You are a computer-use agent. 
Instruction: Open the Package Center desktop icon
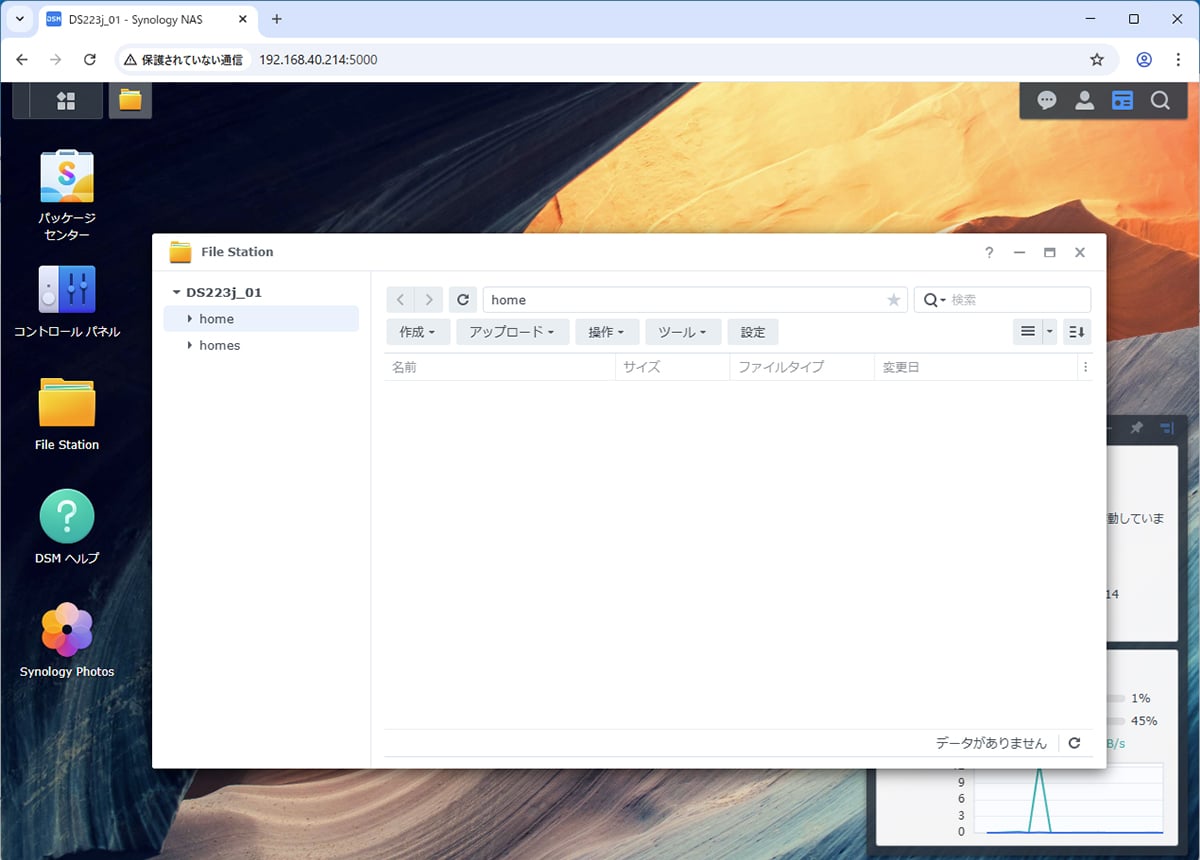(x=67, y=179)
